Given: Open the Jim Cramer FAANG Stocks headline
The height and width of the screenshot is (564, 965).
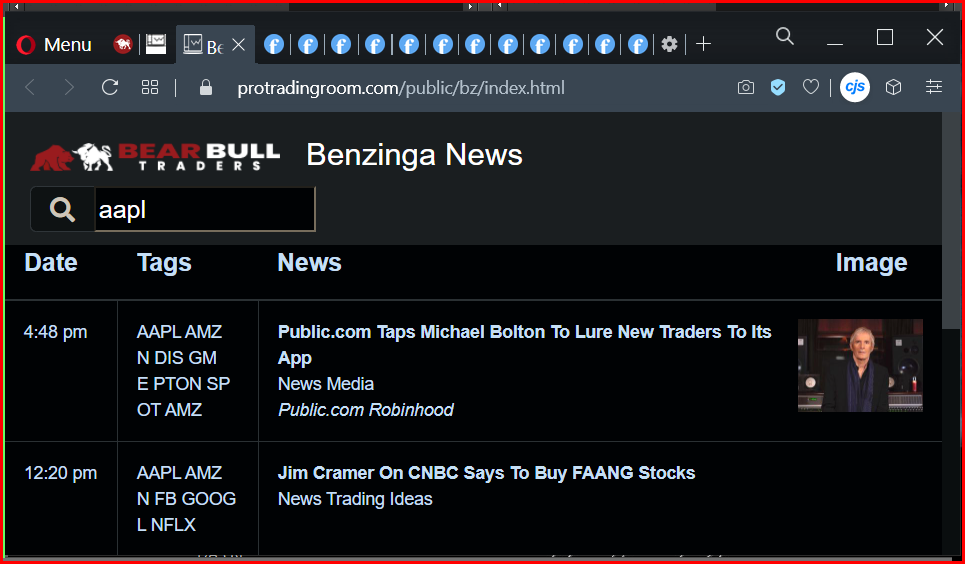Looking at the screenshot, I should coord(486,473).
